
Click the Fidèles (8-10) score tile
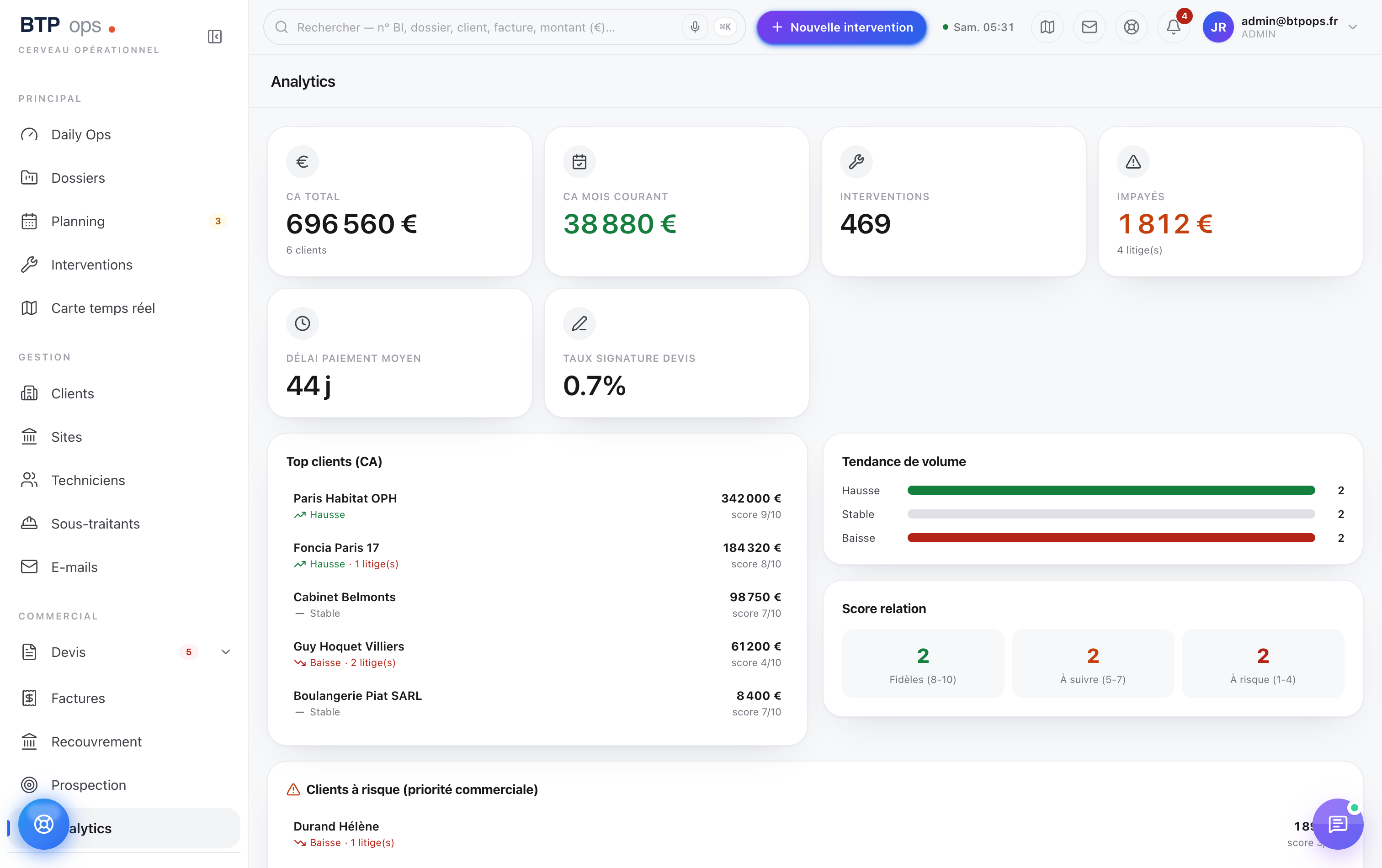click(x=923, y=664)
